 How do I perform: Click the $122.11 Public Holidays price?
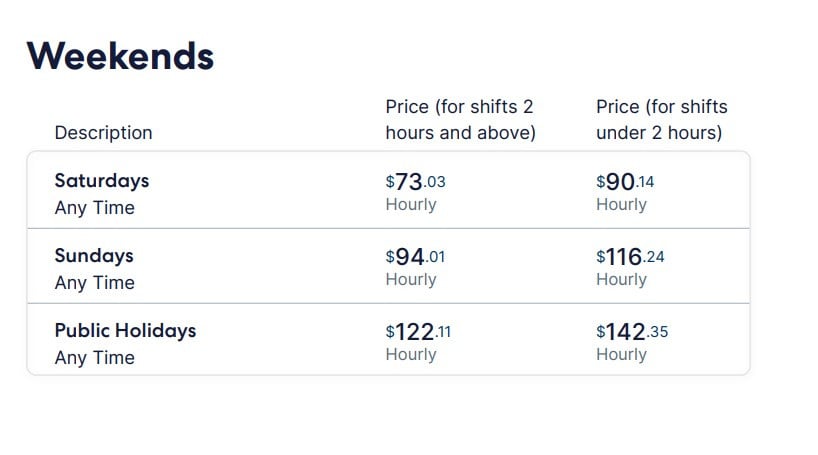(x=418, y=332)
